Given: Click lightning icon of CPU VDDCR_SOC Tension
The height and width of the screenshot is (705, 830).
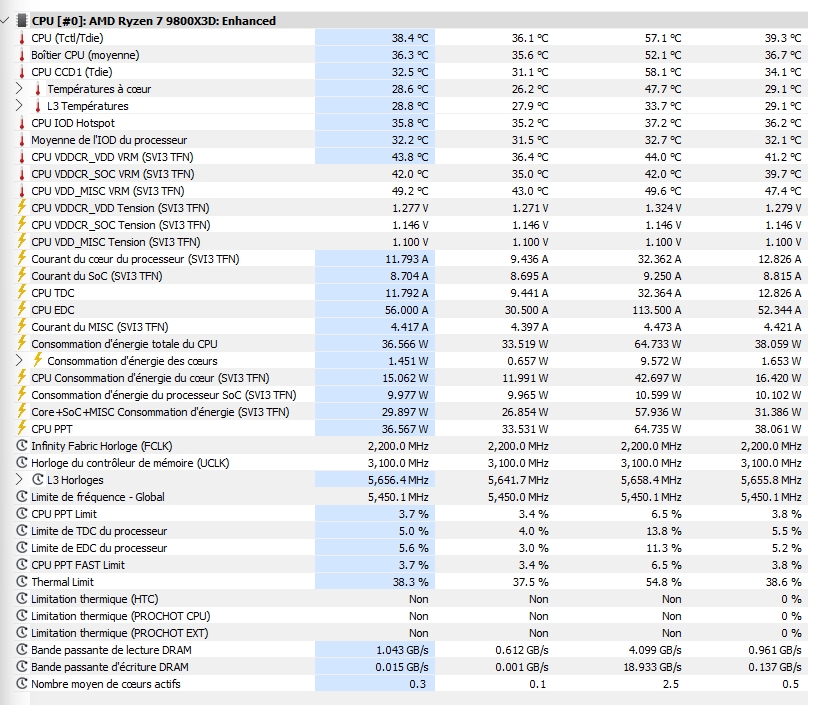Looking at the screenshot, I should tap(22, 224).
